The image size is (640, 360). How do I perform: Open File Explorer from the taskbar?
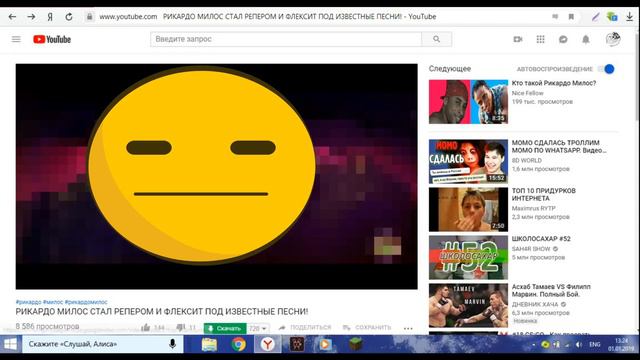pos(209,344)
